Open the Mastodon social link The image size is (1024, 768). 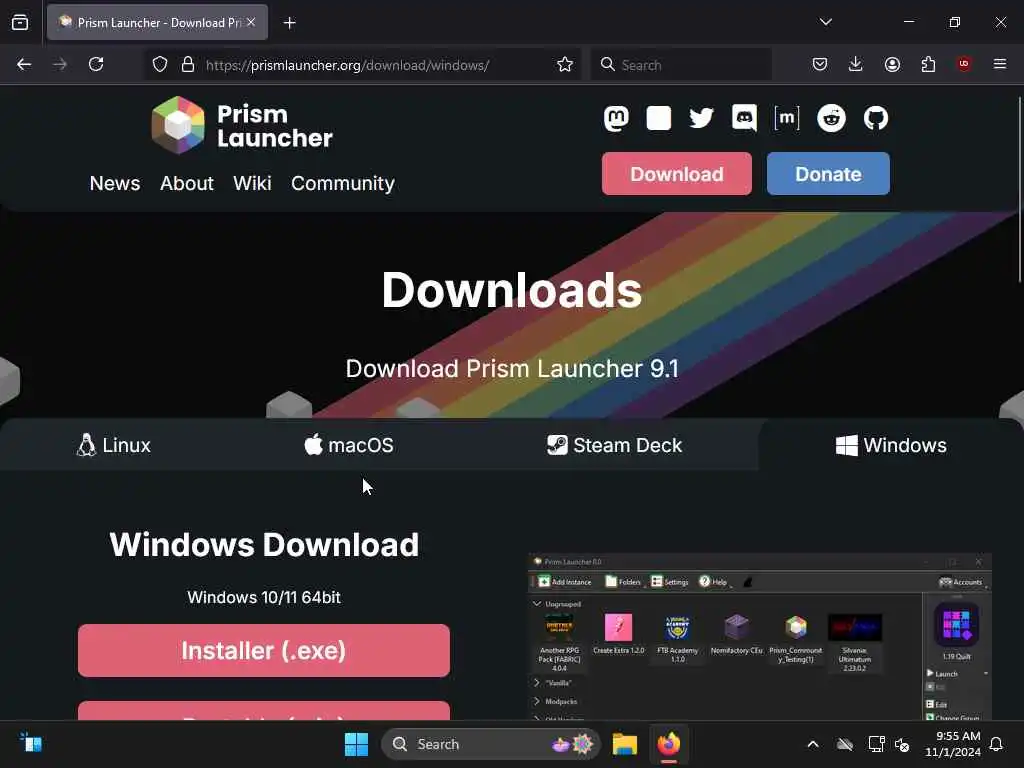pyautogui.click(x=616, y=118)
